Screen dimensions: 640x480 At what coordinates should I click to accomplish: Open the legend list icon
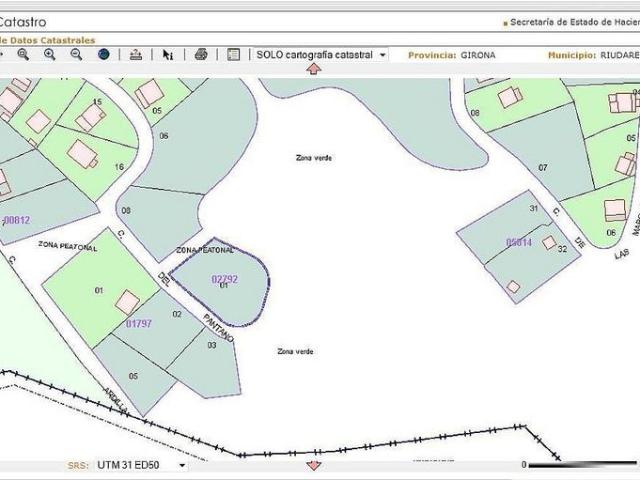(233, 54)
